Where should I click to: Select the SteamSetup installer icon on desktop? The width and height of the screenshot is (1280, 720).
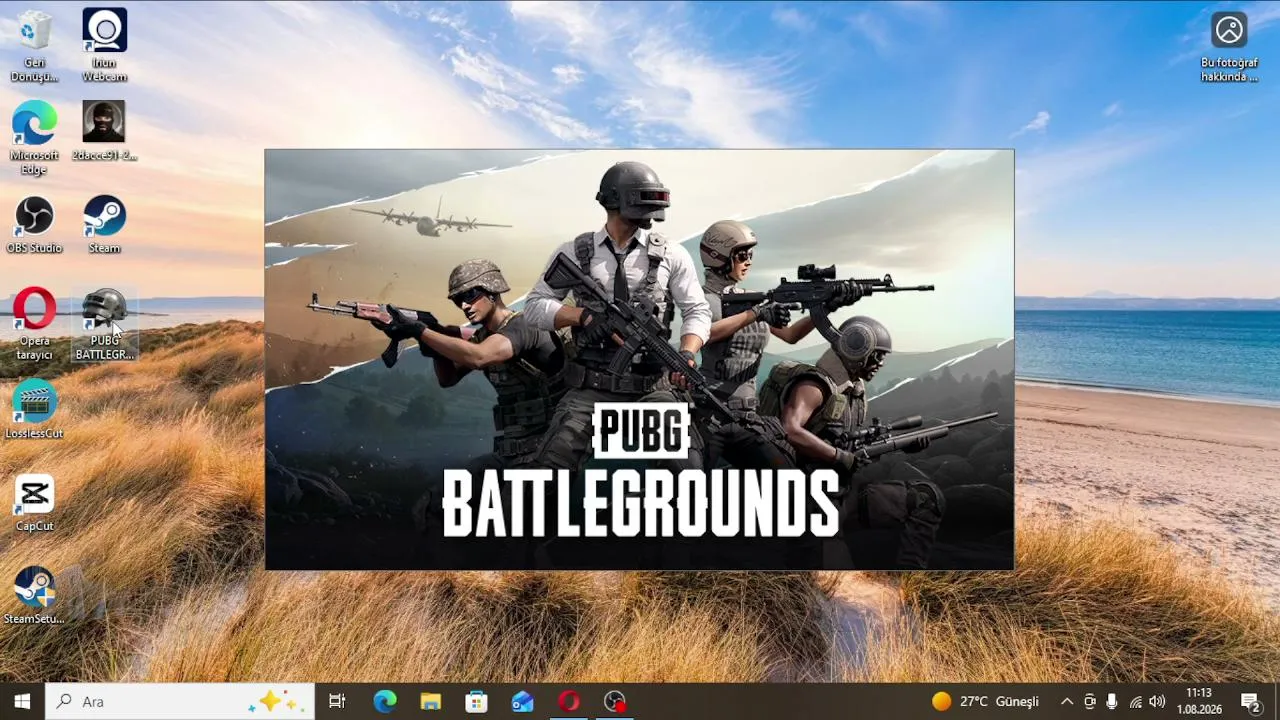pyautogui.click(x=34, y=596)
